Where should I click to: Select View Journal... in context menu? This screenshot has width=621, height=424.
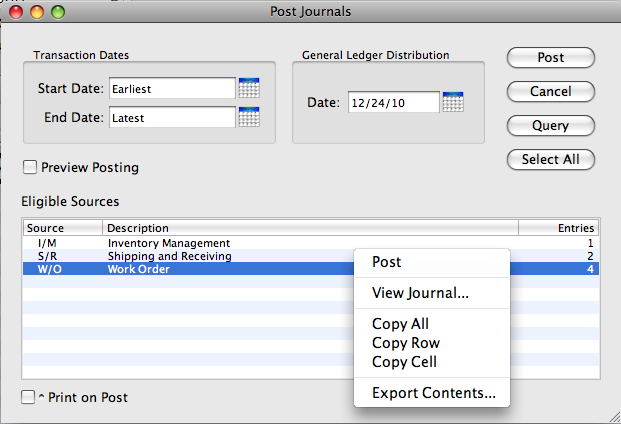[x=420, y=293]
